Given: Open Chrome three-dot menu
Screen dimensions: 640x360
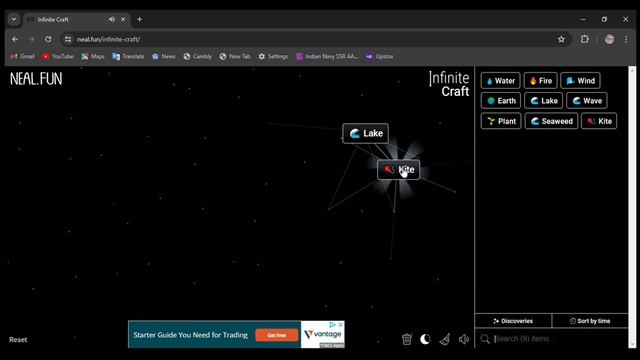Looking at the screenshot, I should pyautogui.click(x=626, y=39).
